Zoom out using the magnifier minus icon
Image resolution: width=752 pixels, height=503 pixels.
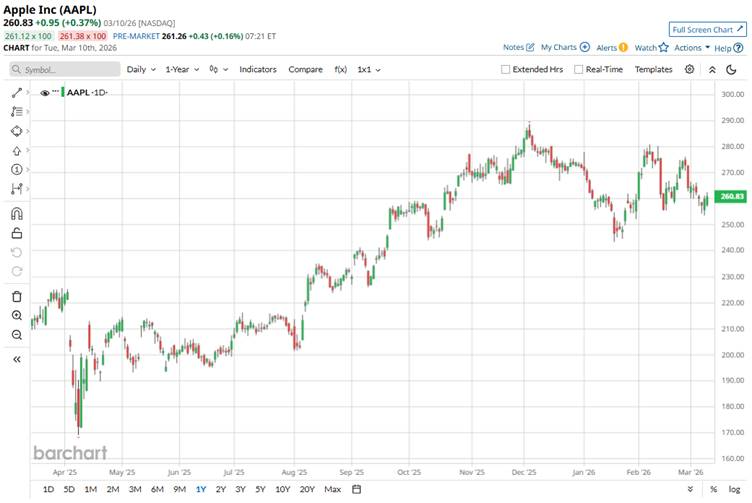pyautogui.click(x=17, y=334)
